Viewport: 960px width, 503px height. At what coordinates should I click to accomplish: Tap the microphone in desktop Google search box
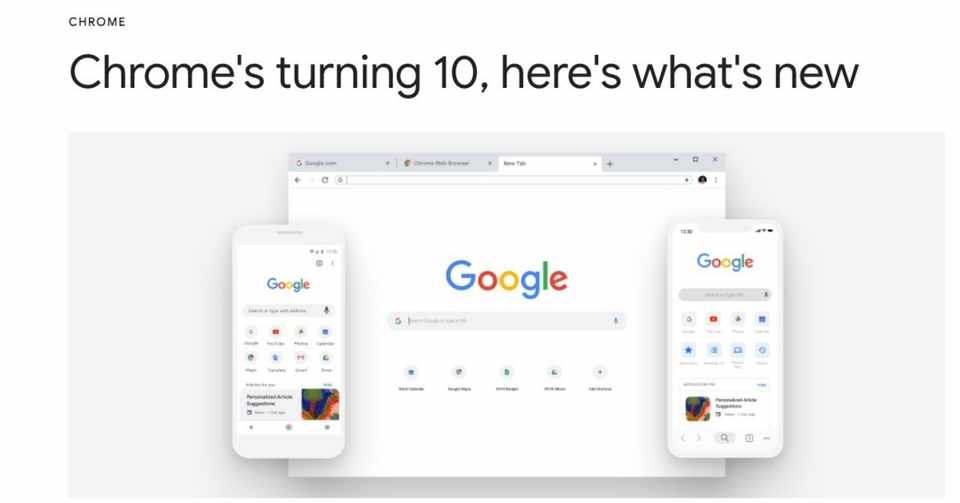click(x=615, y=320)
